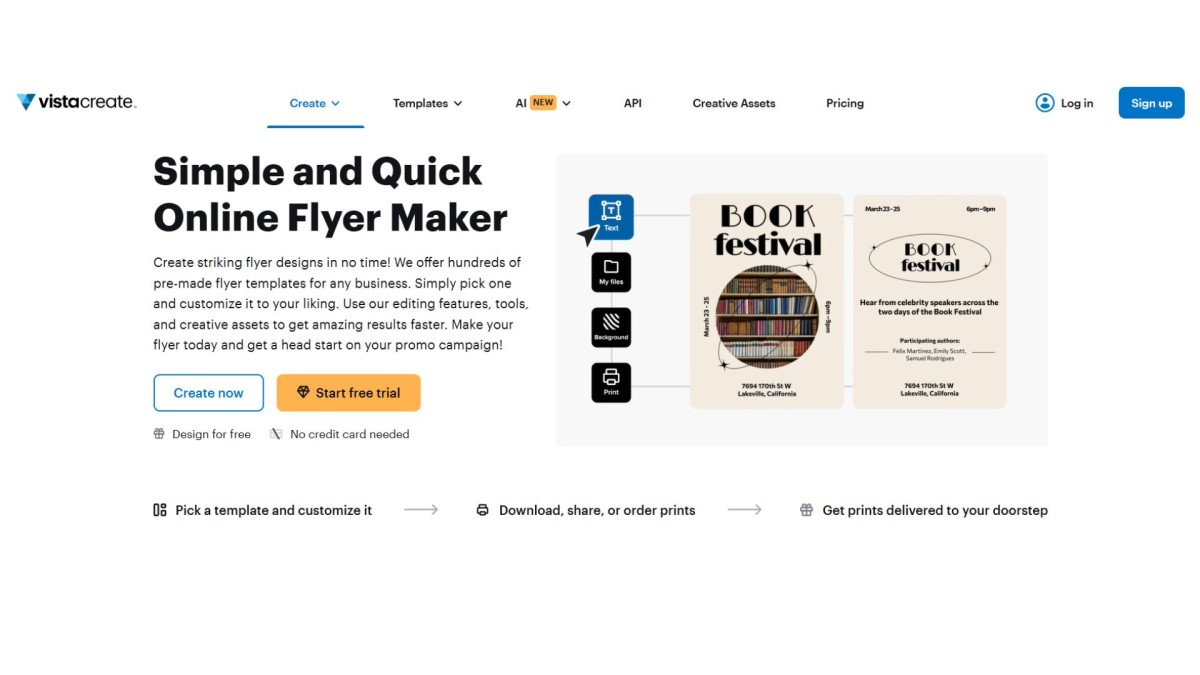Click the user profile icon beside Log in
1200x675 pixels.
[x=1045, y=103]
